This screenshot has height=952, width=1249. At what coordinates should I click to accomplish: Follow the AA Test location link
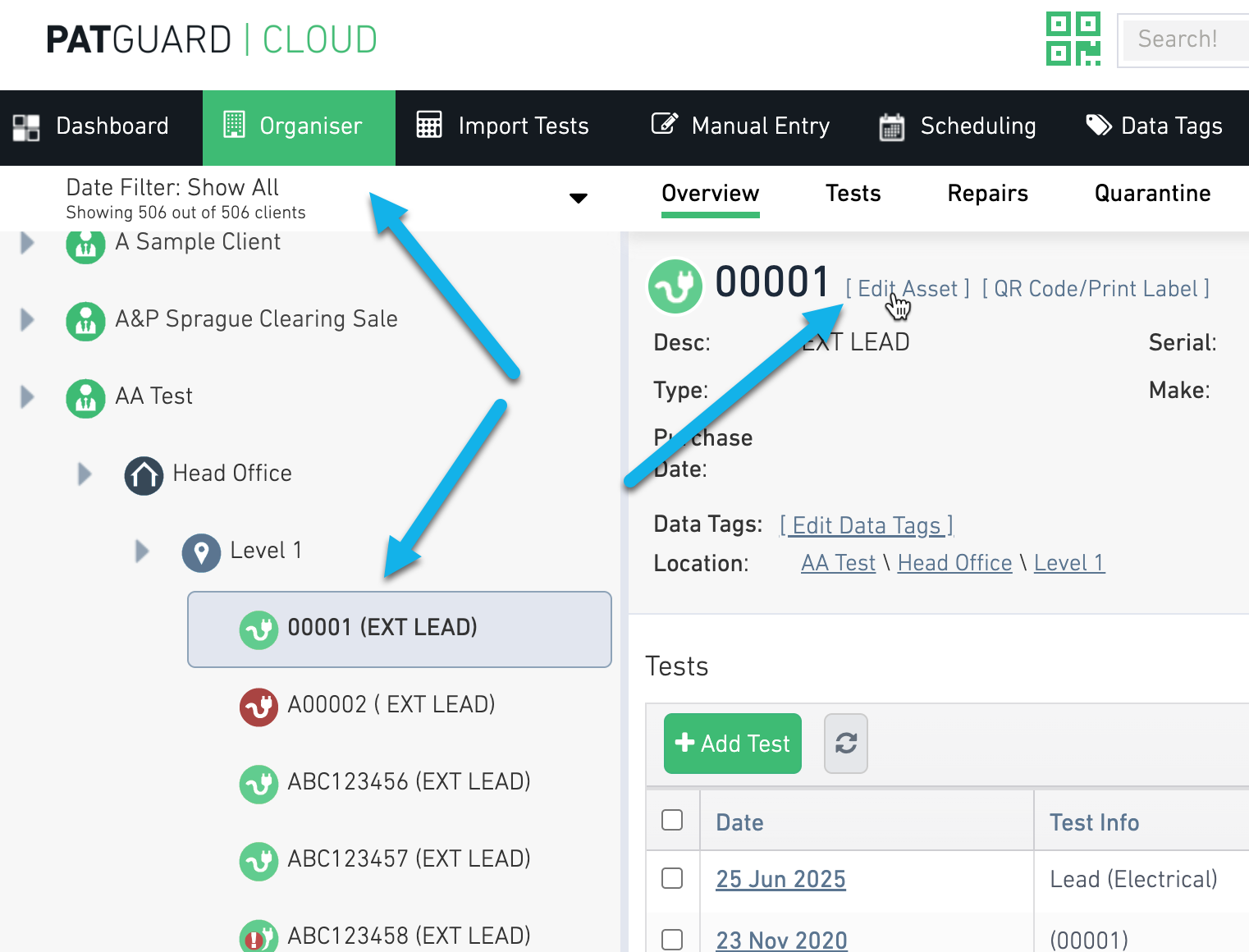click(x=839, y=562)
